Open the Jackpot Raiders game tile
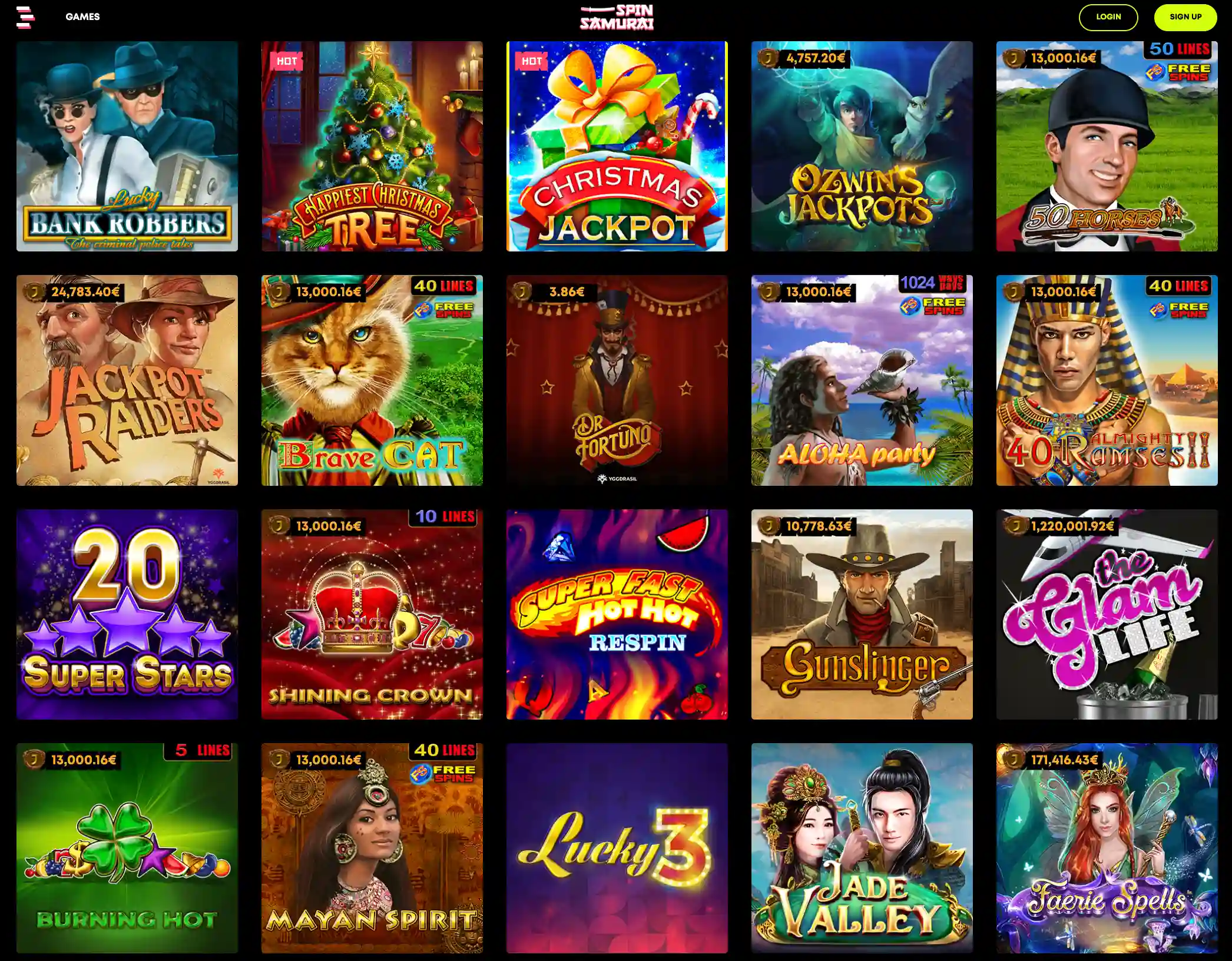1232x961 pixels. tap(127, 380)
